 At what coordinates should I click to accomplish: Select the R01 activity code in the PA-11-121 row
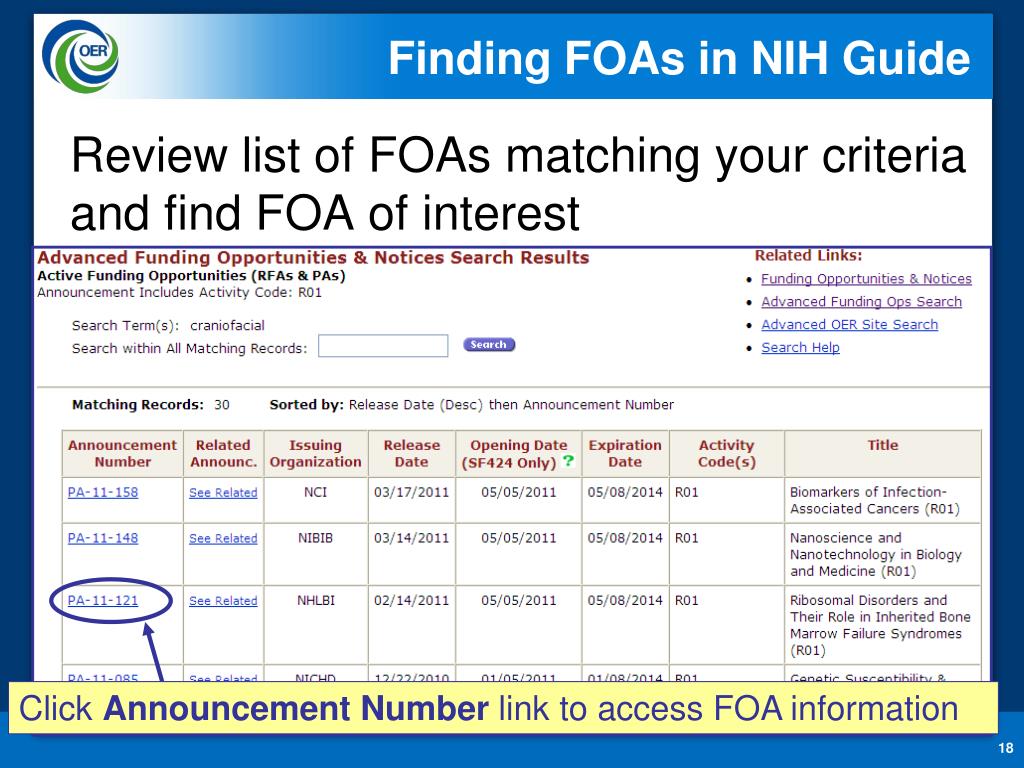click(686, 600)
